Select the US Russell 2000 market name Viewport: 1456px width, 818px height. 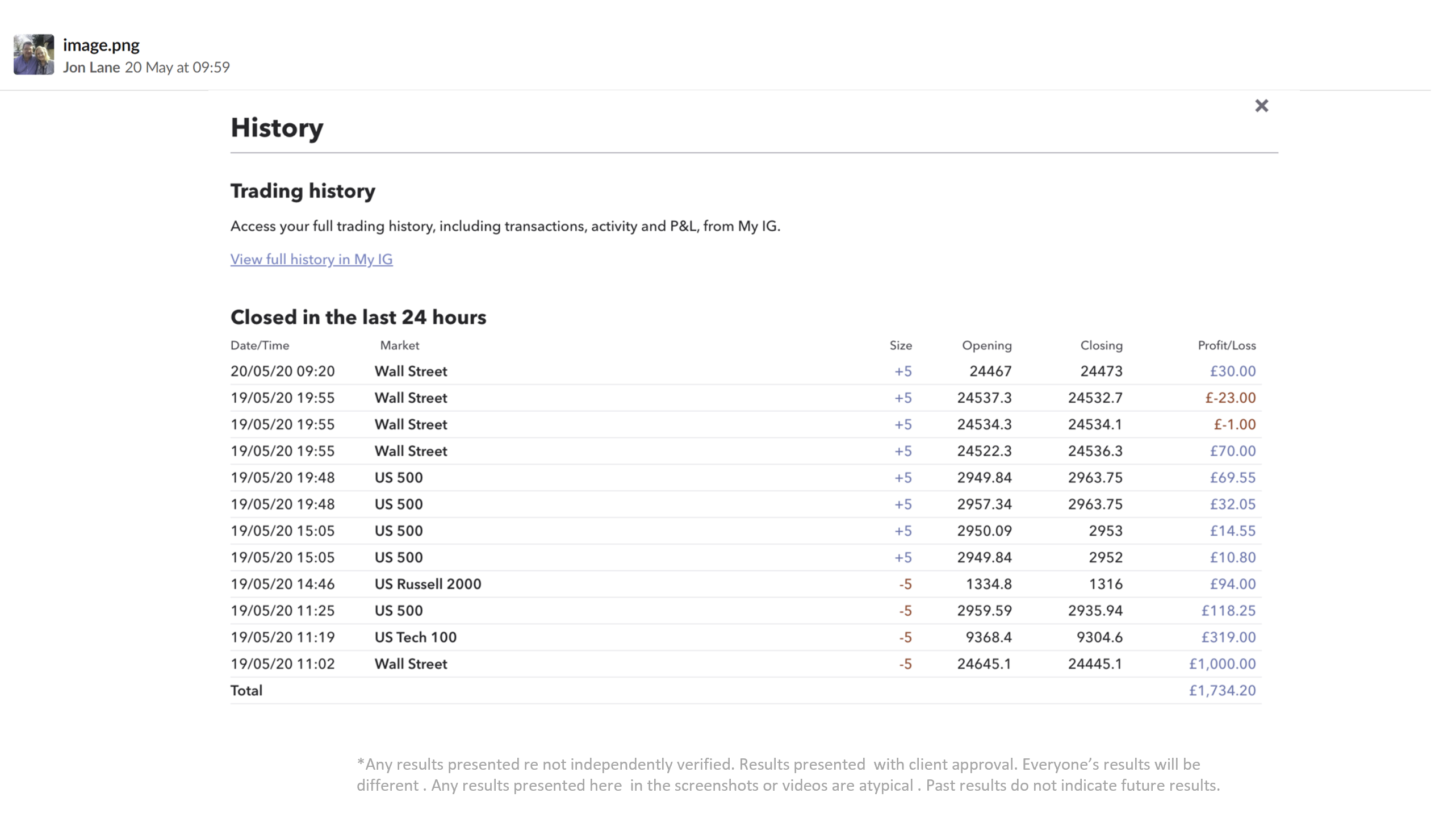click(x=428, y=584)
